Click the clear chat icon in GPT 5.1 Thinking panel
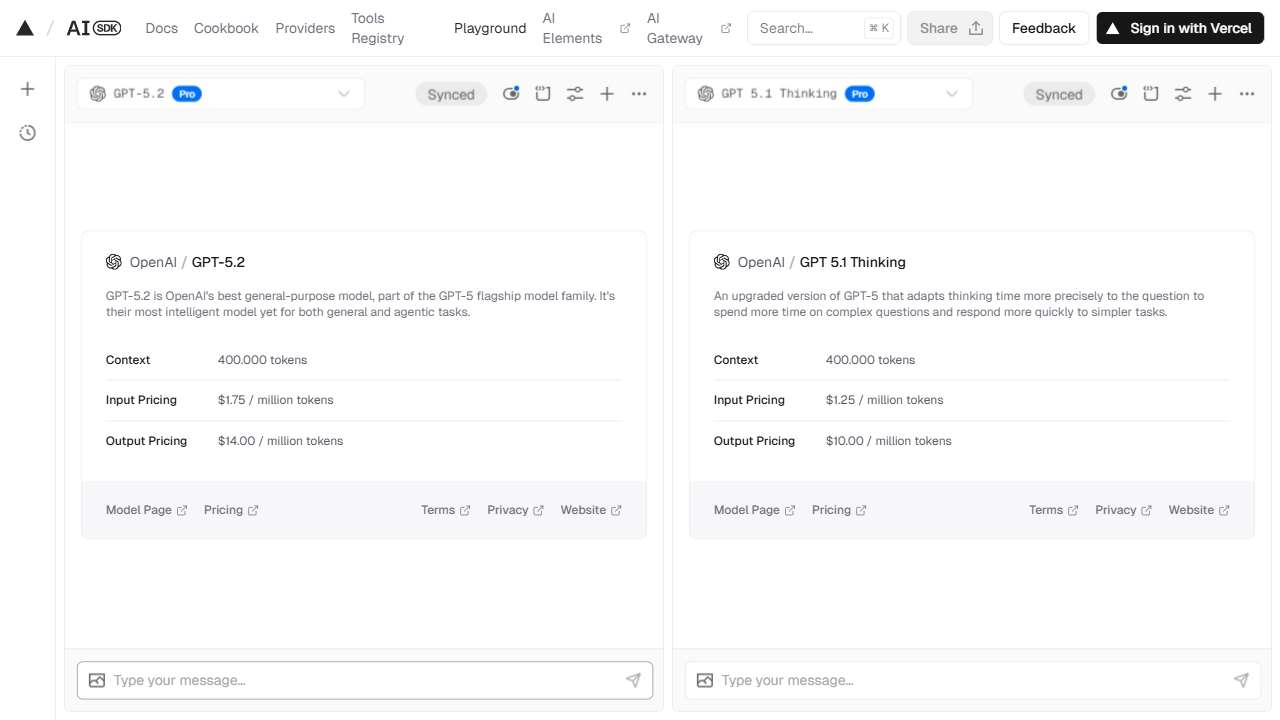This screenshot has height=720, width=1280. [1151, 94]
